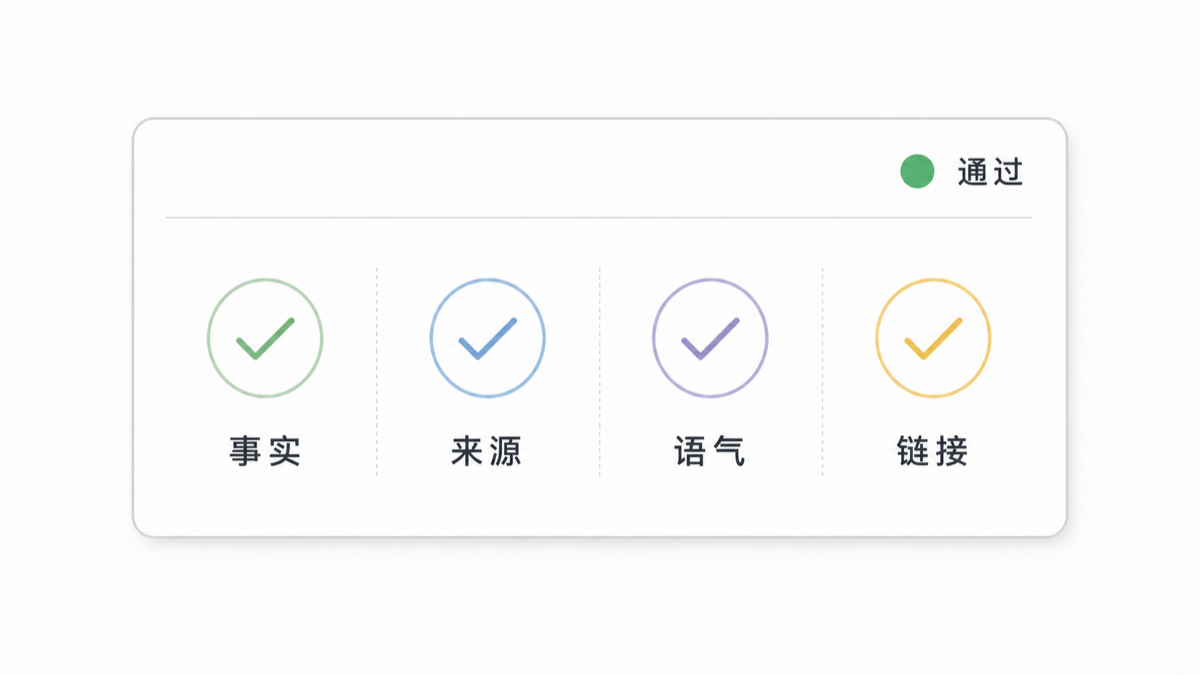Viewport: 1200px width, 675px height.
Task: Open the 事实 label
Action: pos(265,451)
